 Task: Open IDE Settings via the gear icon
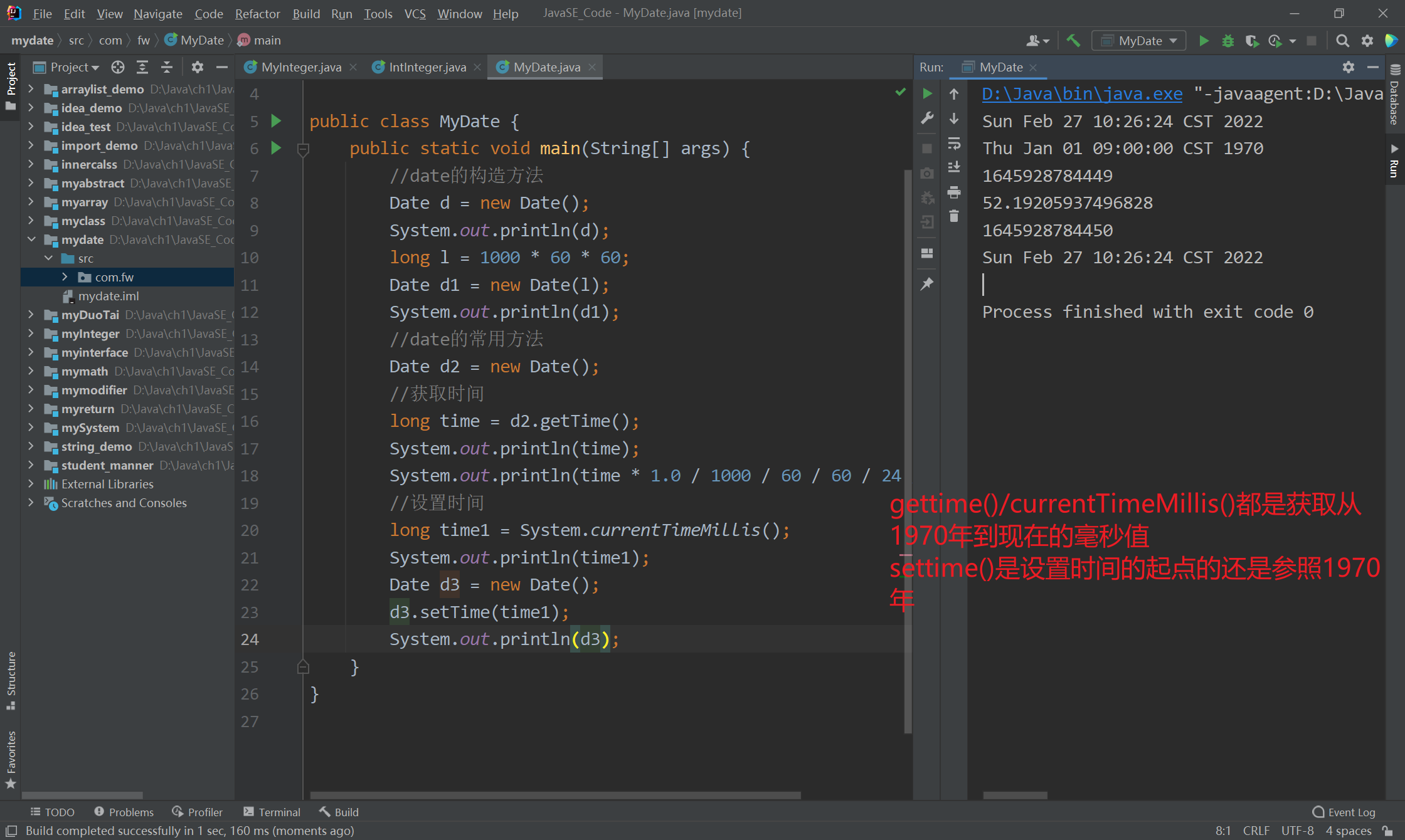point(1367,40)
